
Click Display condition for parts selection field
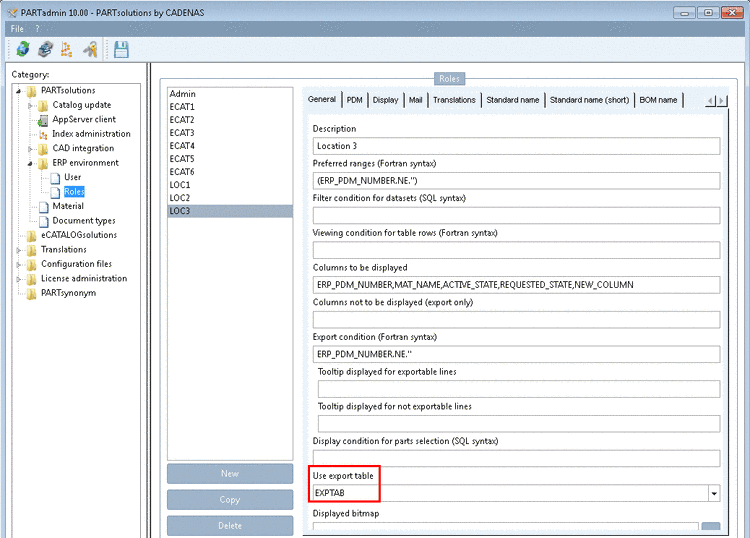tap(517, 458)
